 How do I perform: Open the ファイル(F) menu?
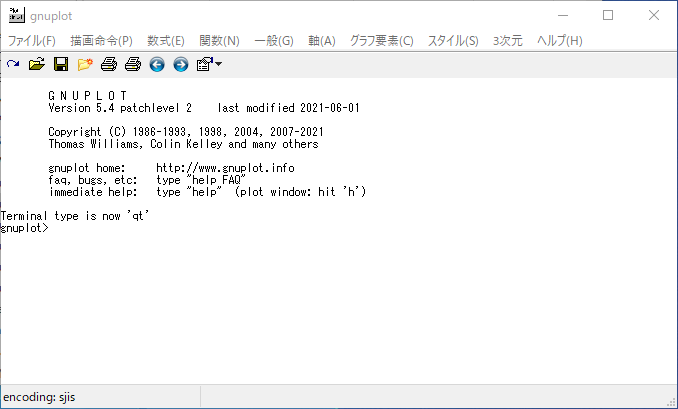tap(32, 41)
